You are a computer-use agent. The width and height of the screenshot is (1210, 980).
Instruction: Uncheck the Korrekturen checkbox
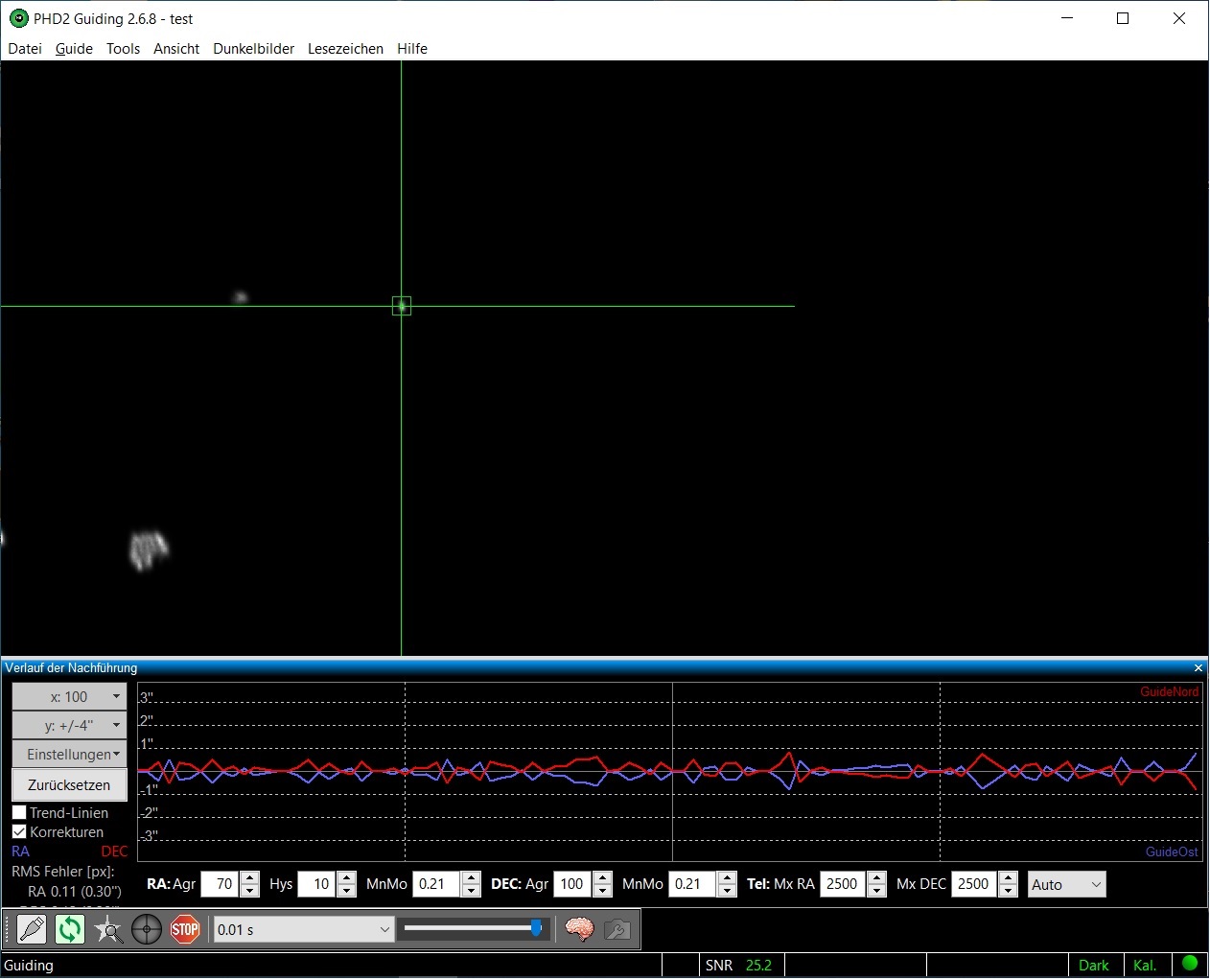coord(19,831)
